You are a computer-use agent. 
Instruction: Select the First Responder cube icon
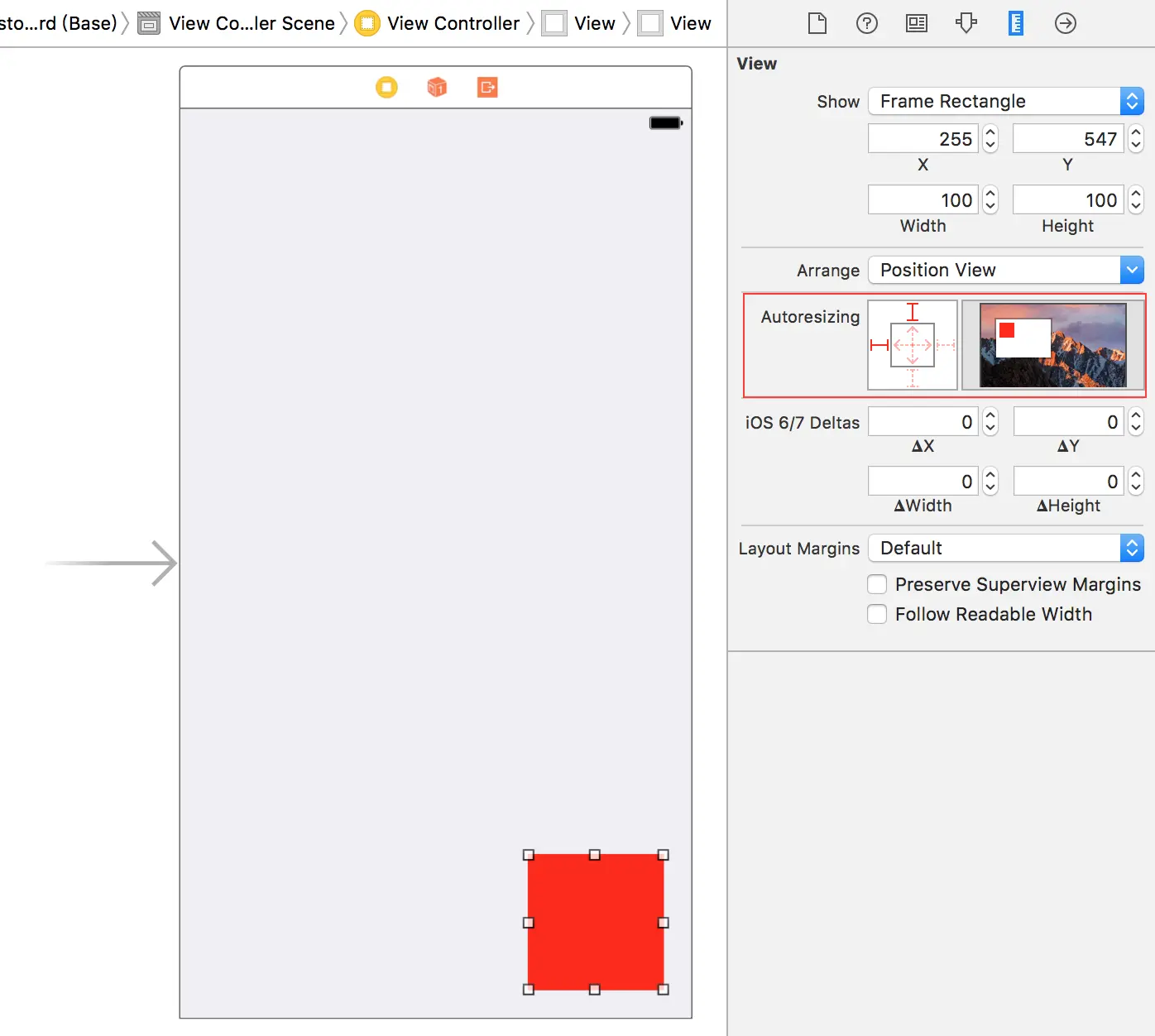point(437,87)
